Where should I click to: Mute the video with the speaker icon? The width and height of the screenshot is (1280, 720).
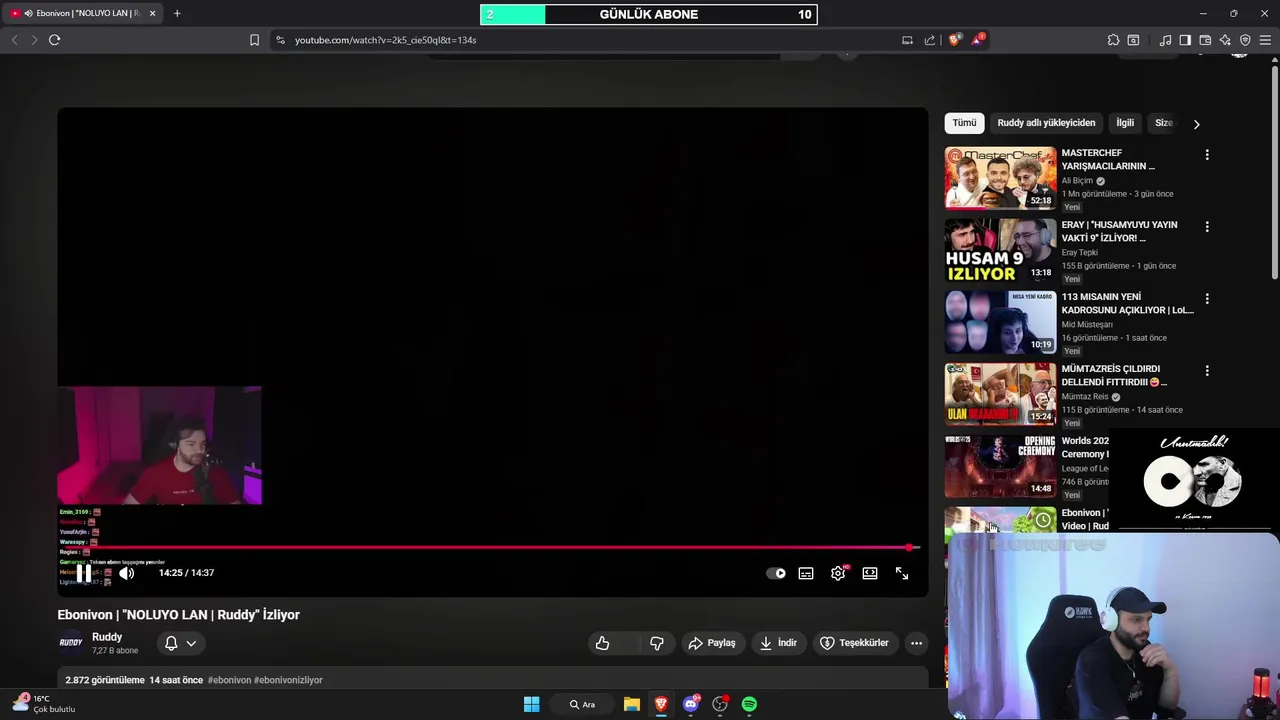pos(126,573)
